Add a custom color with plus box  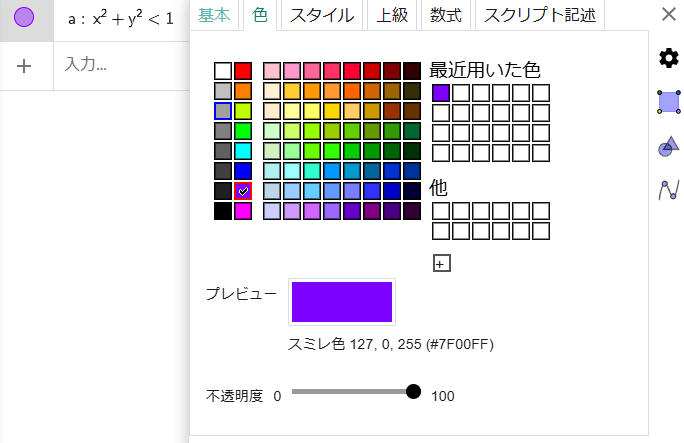[x=441, y=263]
